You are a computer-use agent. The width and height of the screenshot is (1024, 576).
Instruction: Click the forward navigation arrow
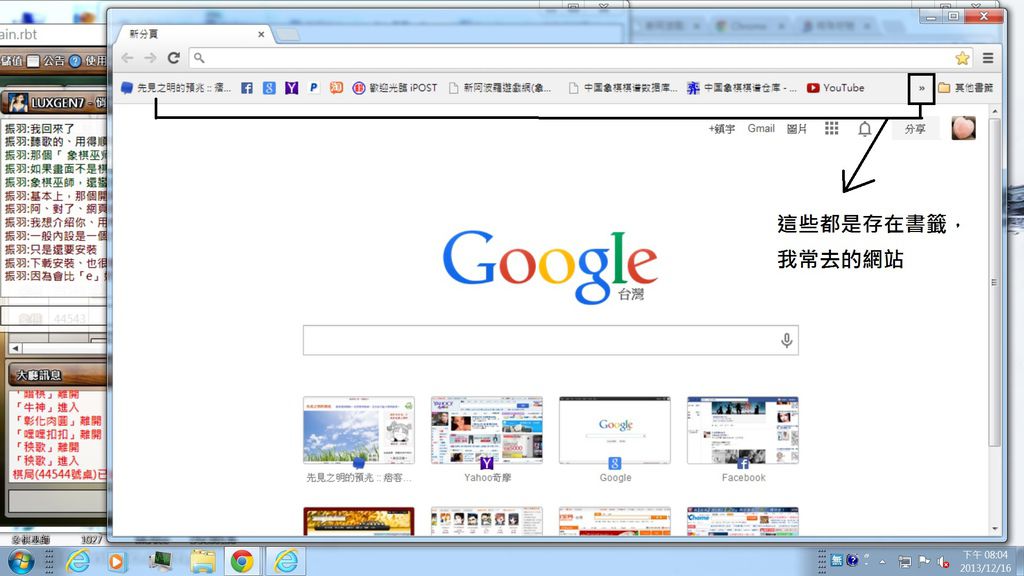(150, 58)
